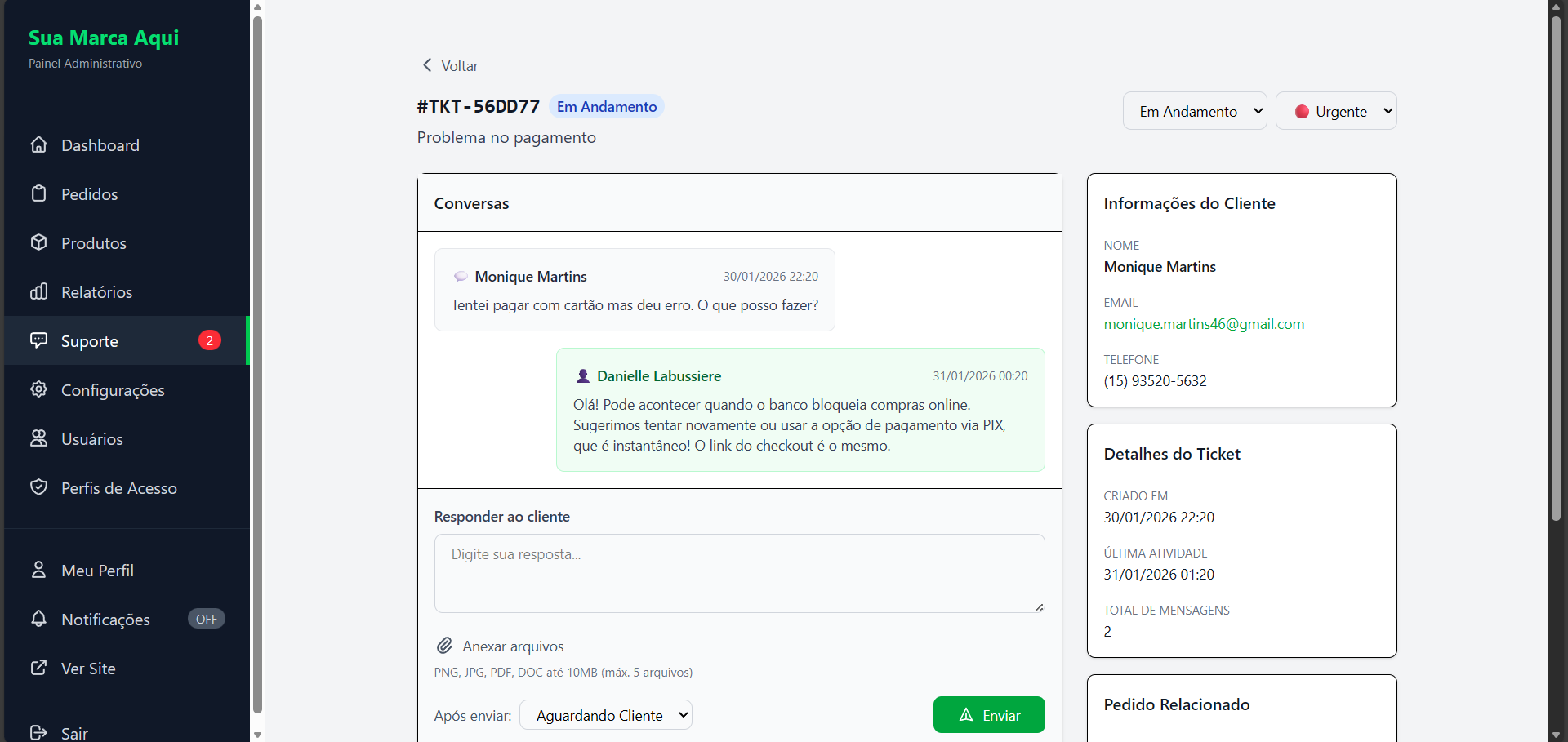The width and height of the screenshot is (1568, 742).
Task: Click the Ver Site external link icon
Action: pos(38,669)
